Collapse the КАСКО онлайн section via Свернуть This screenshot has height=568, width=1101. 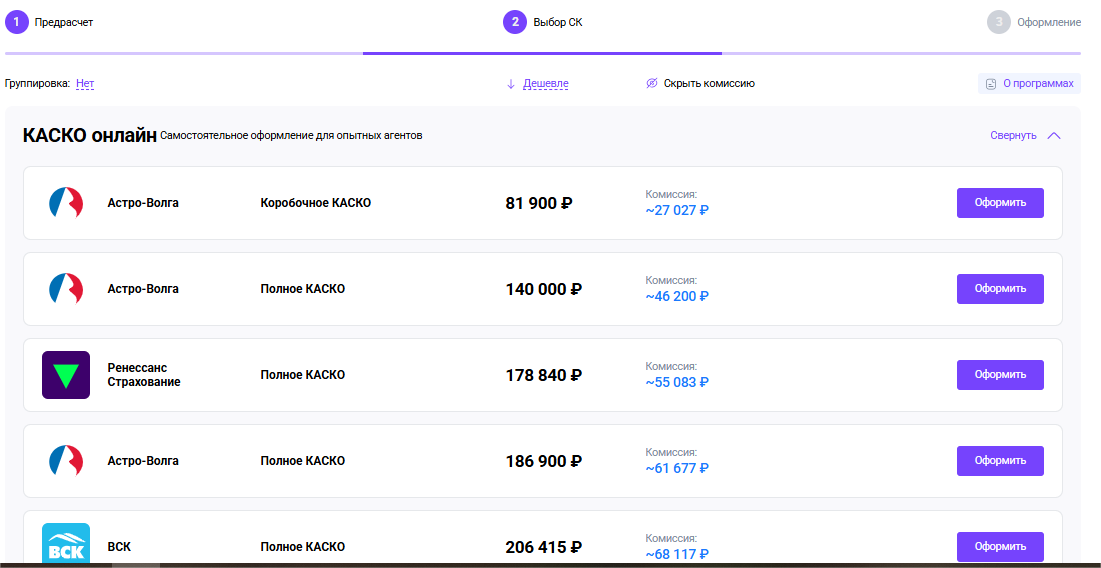[x=1013, y=136]
